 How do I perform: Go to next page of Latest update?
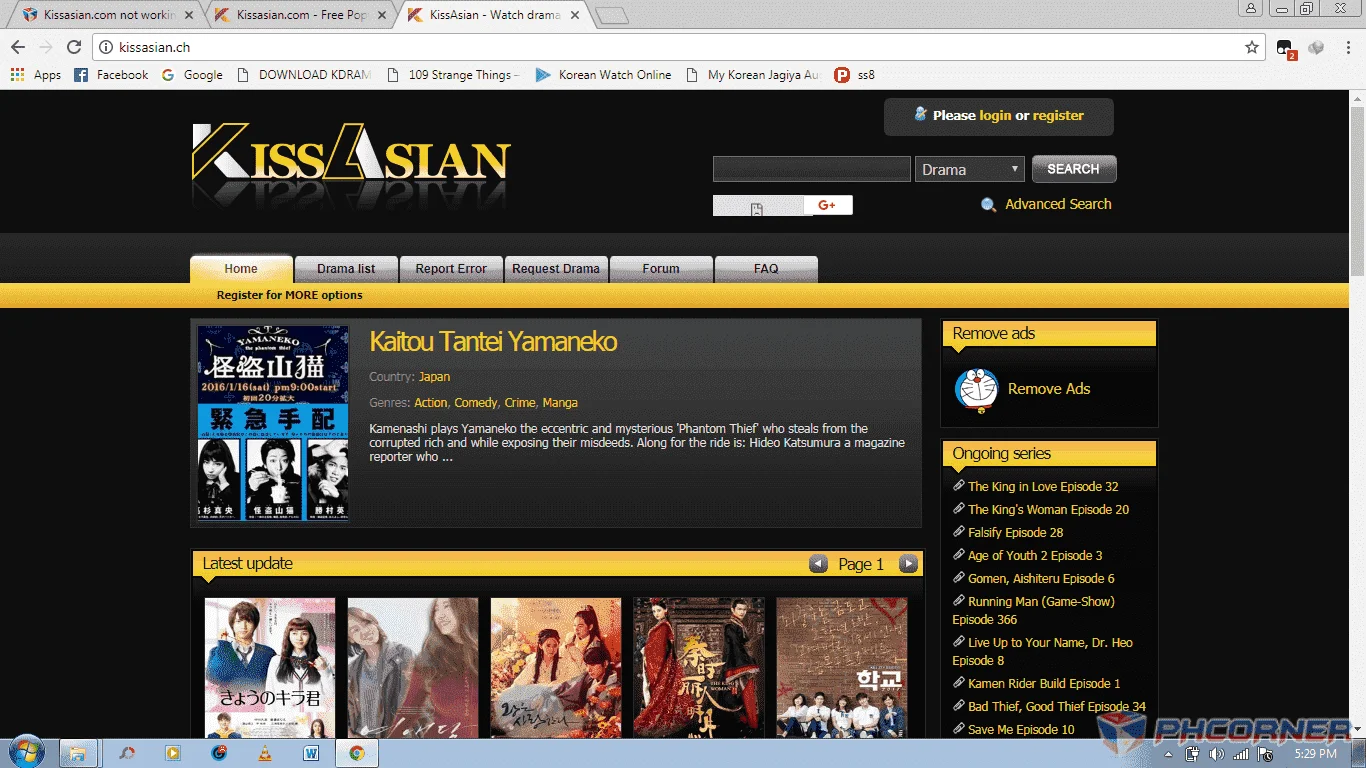point(908,564)
